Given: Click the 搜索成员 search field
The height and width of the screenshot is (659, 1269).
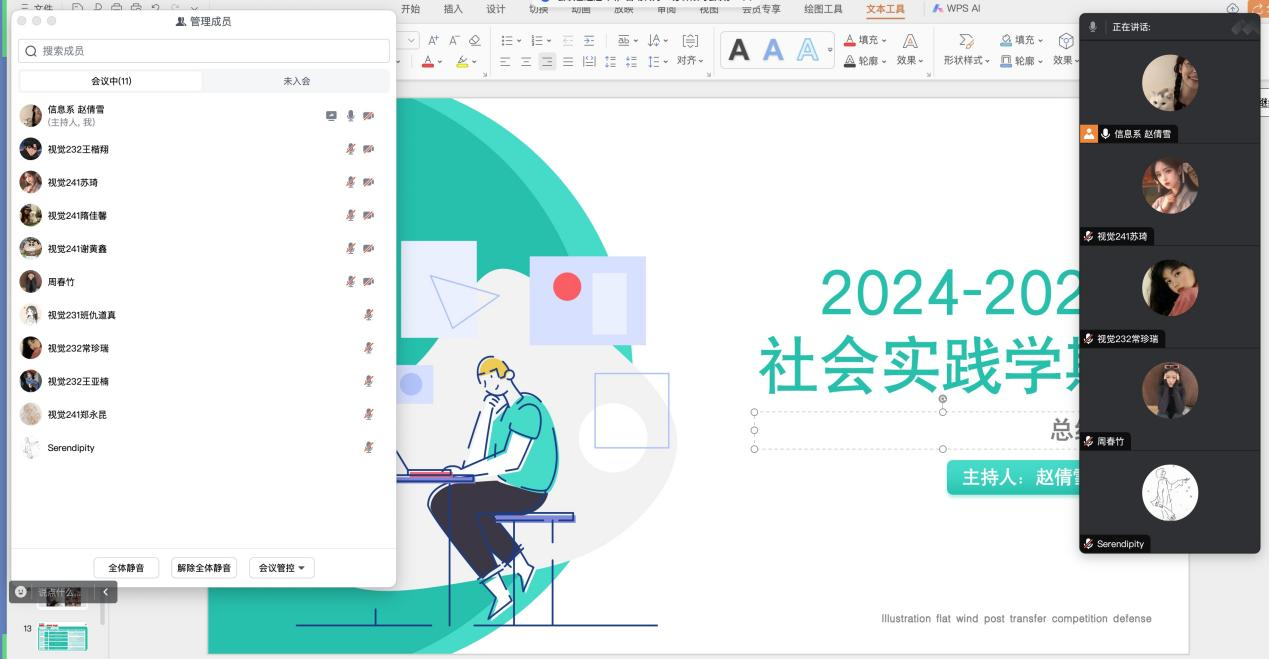Looking at the screenshot, I should [x=204, y=51].
